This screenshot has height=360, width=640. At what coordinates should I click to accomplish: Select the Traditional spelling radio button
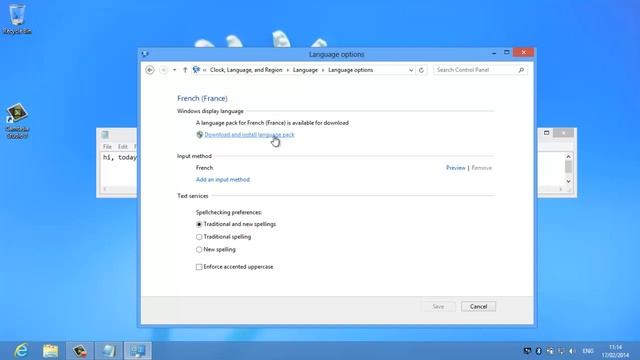click(x=199, y=237)
